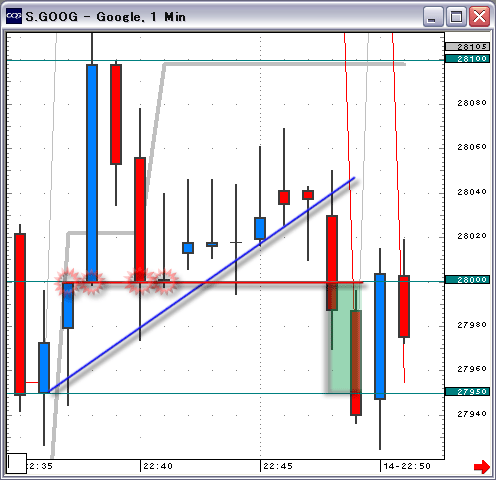The image size is (496, 480).
Task: Click the green shaded rectangle region
Action: [x=344, y=338]
